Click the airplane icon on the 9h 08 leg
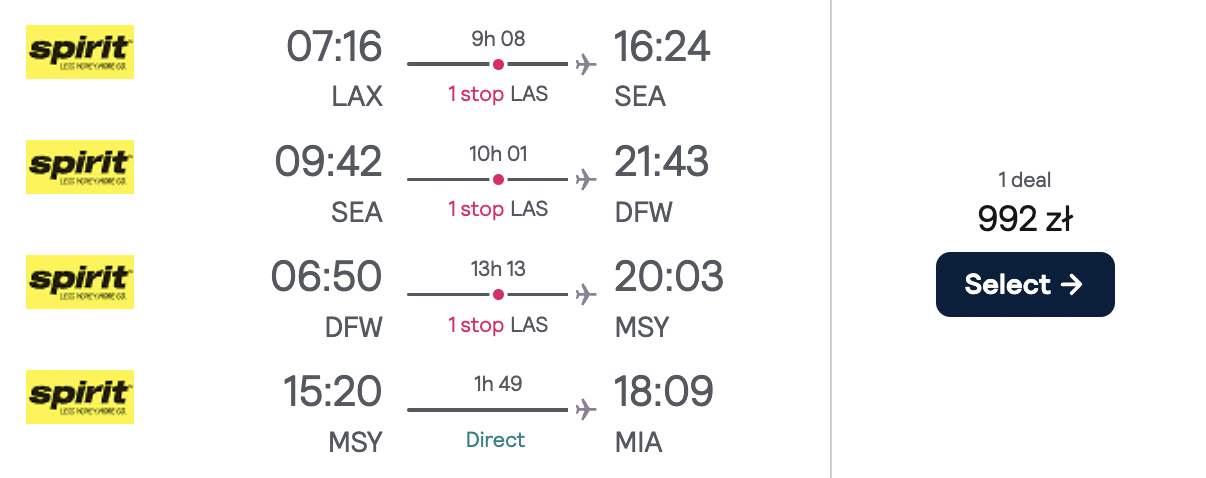 (586, 65)
